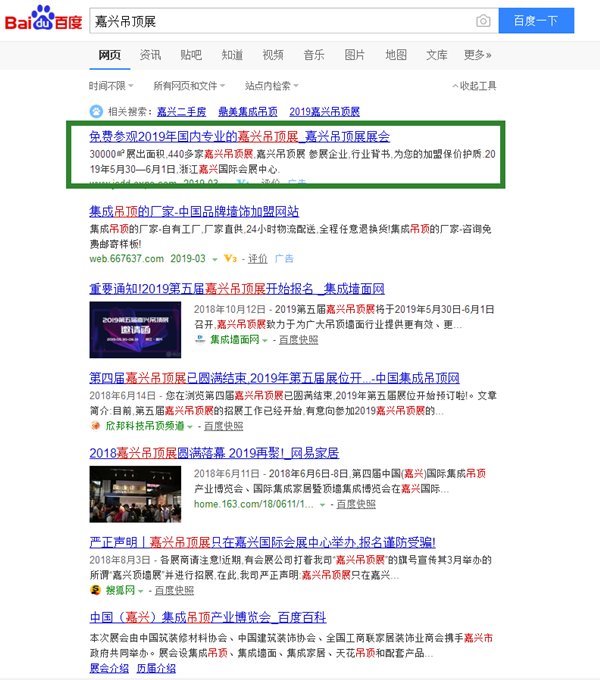Click the 2019第五届 邀请函 thumbnail

click(135, 330)
